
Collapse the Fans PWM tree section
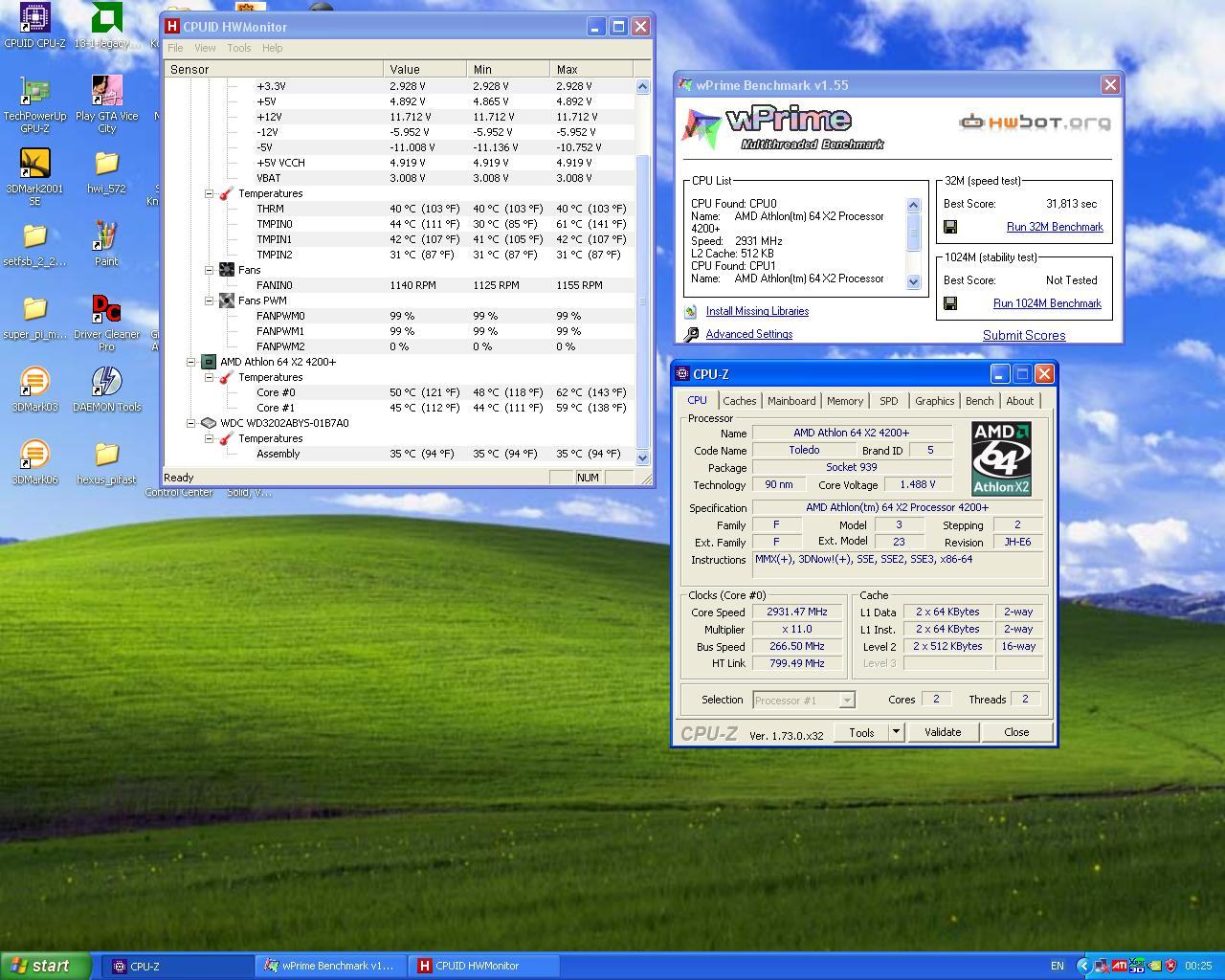pyautogui.click(x=210, y=301)
